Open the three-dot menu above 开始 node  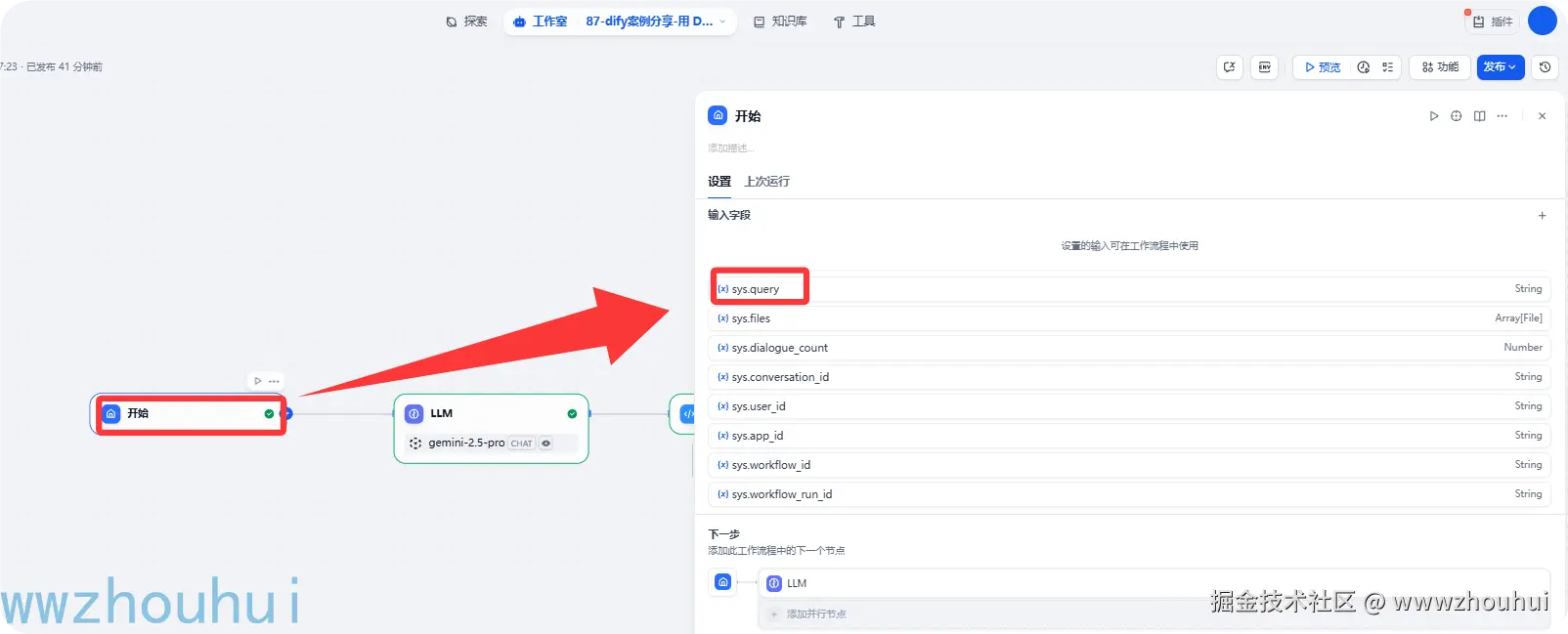coord(275,381)
